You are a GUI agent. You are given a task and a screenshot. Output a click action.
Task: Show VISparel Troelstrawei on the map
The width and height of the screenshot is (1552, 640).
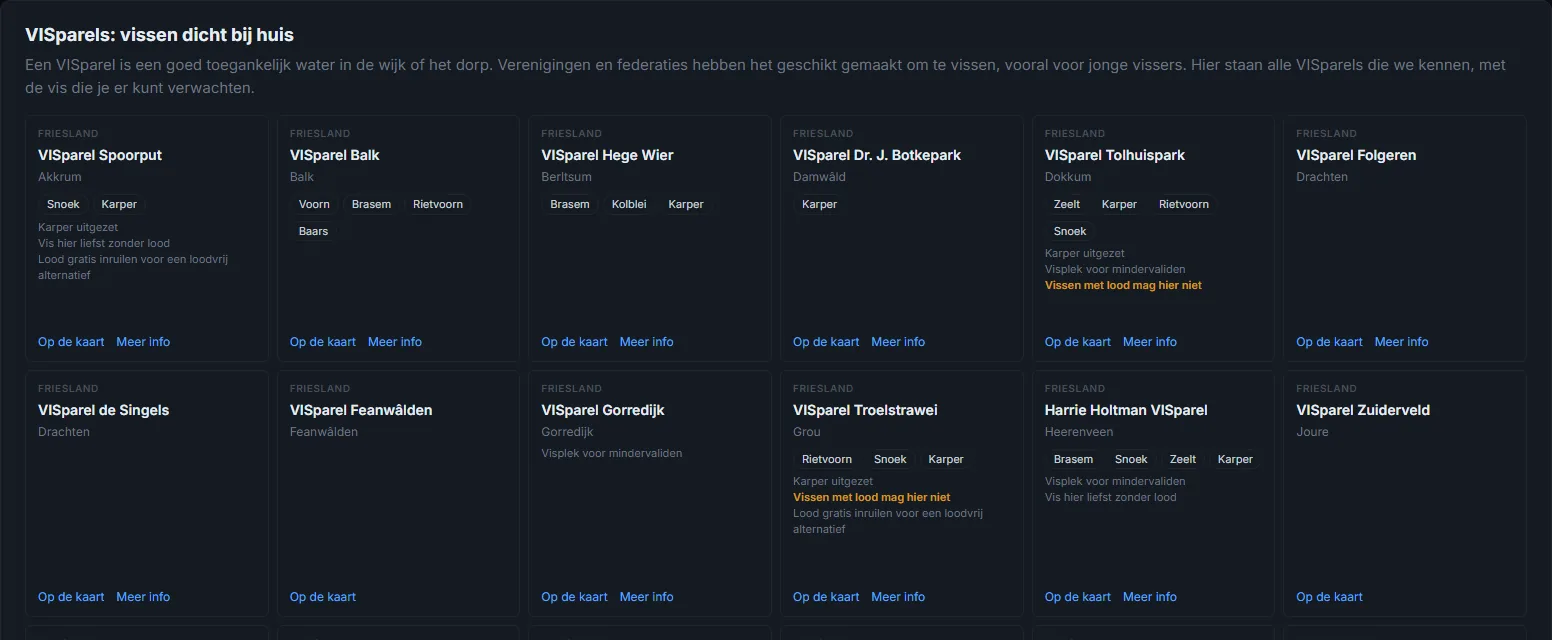826,597
